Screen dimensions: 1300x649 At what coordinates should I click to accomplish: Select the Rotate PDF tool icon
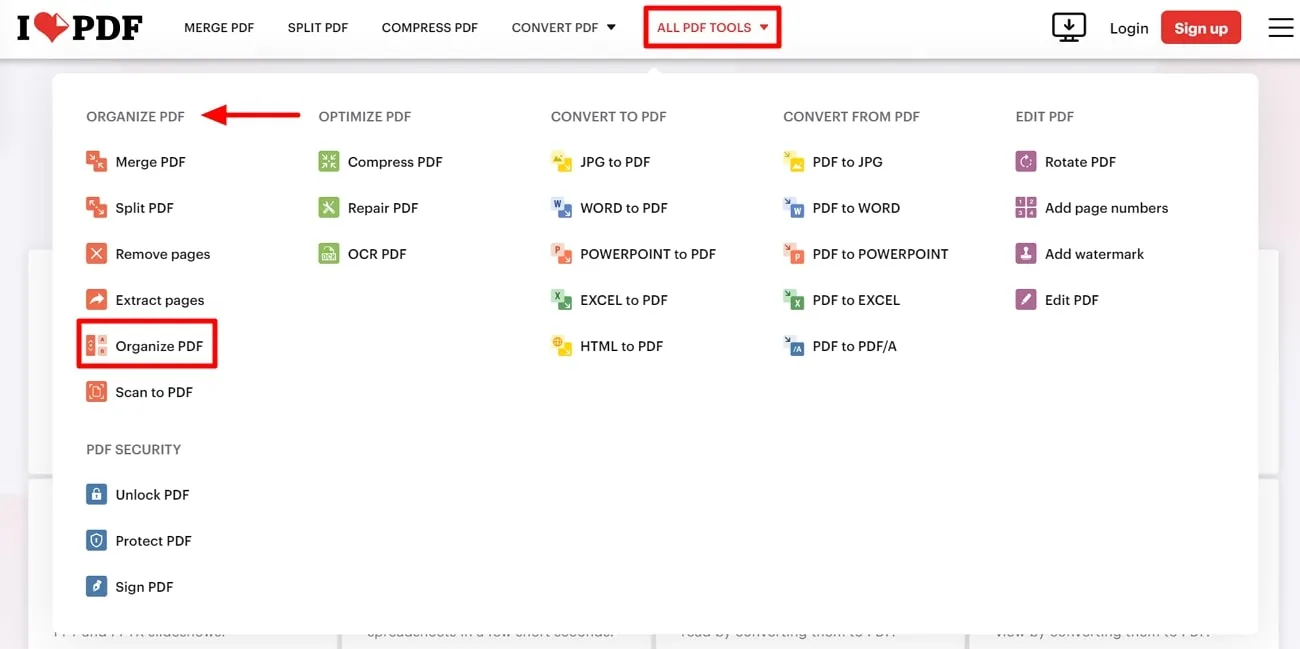pyautogui.click(x=1025, y=161)
